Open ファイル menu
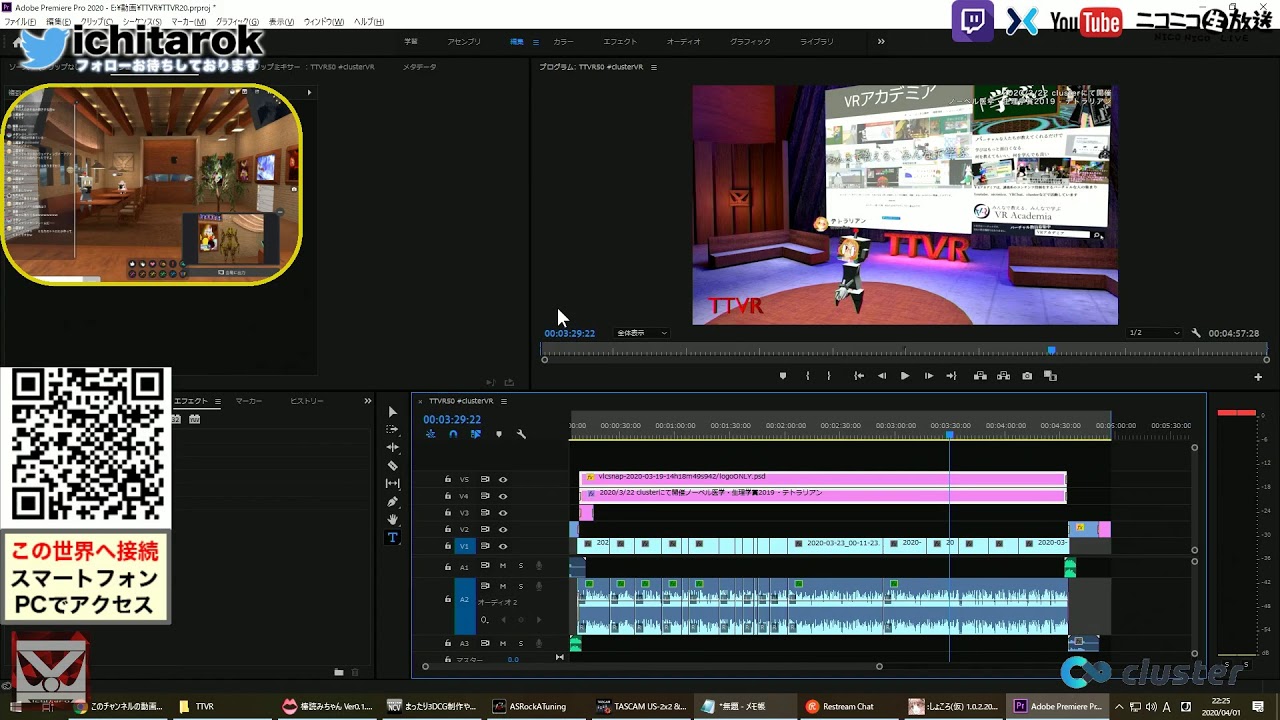 point(20,22)
